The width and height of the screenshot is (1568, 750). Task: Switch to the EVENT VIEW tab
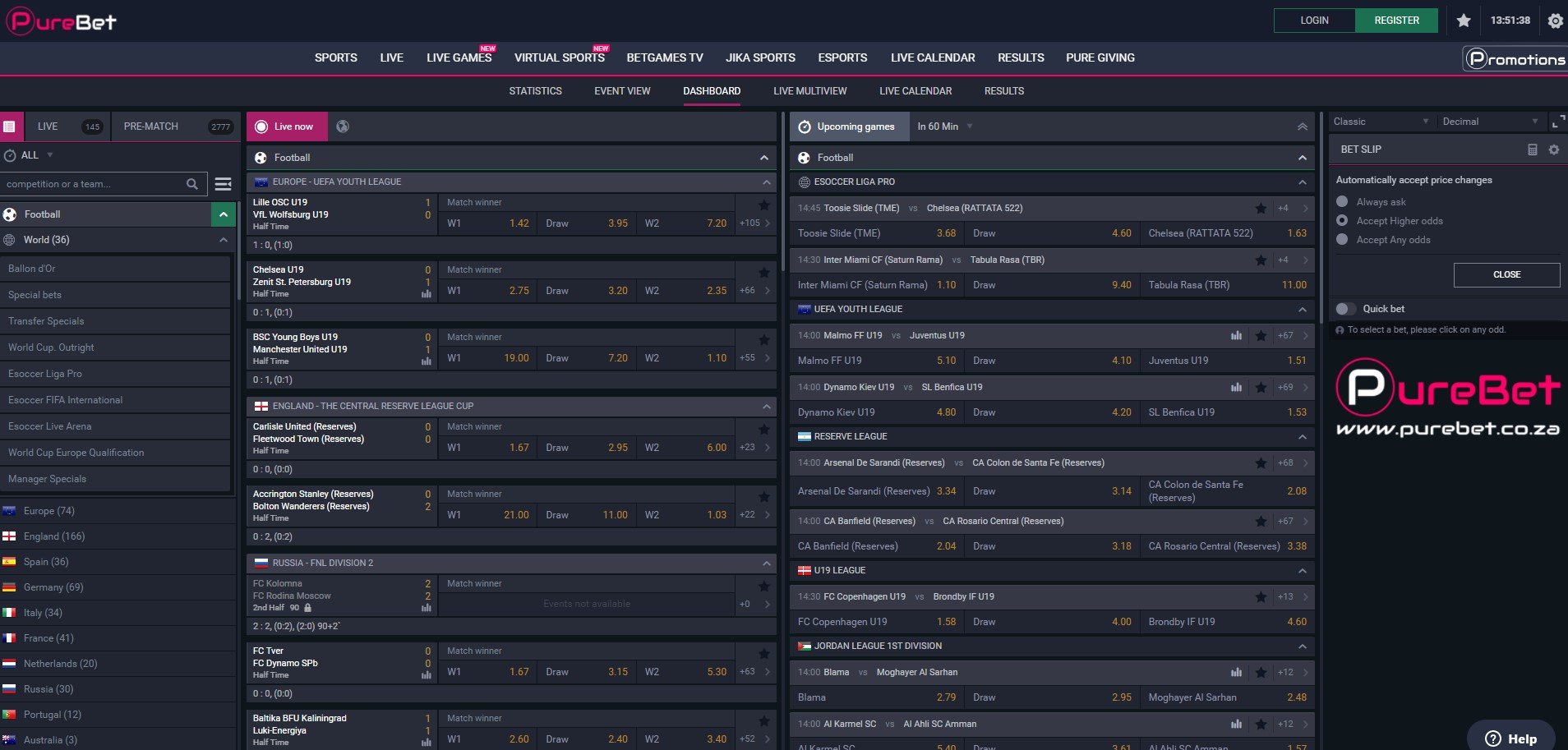click(x=622, y=91)
